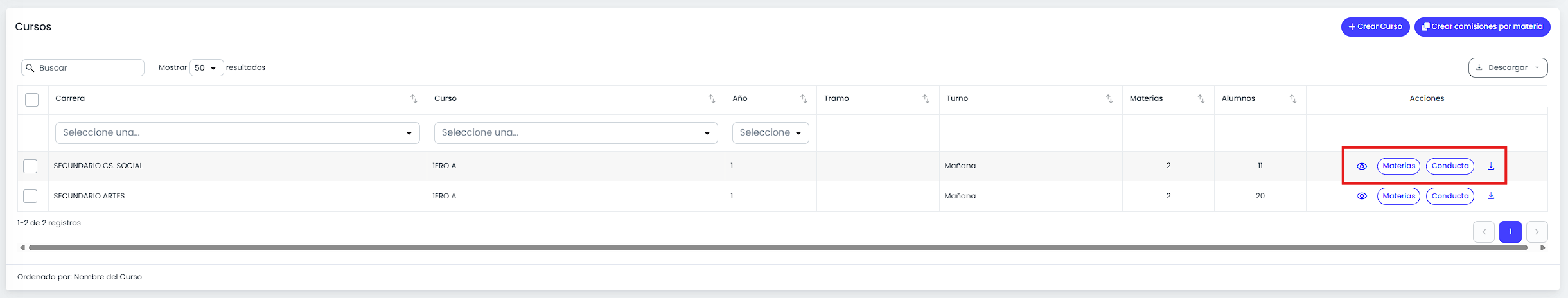Go to previous page arrow
1568x298 pixels.
point(1484,232)
